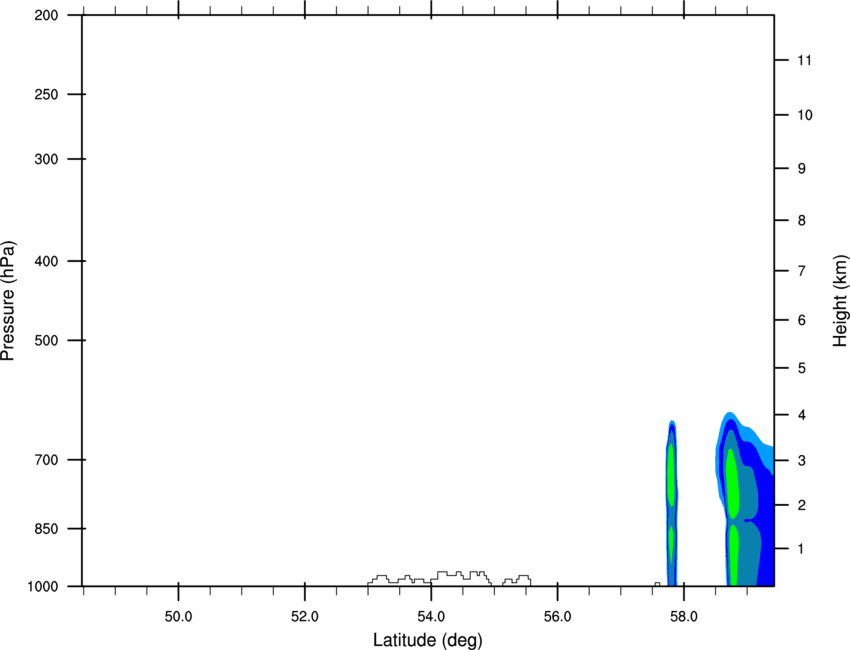Image resolution: width=850 pixels, height=650 pixels.
Task: Click the 58.0 latitude tick label
Action: click(684, 617)
